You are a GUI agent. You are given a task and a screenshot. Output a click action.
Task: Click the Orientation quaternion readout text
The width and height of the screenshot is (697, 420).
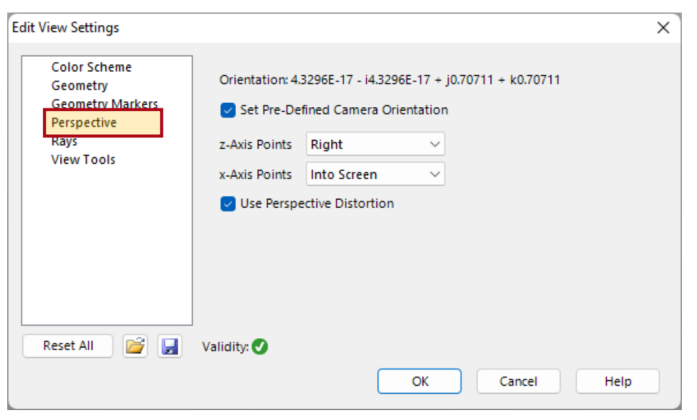coord(389,80)
